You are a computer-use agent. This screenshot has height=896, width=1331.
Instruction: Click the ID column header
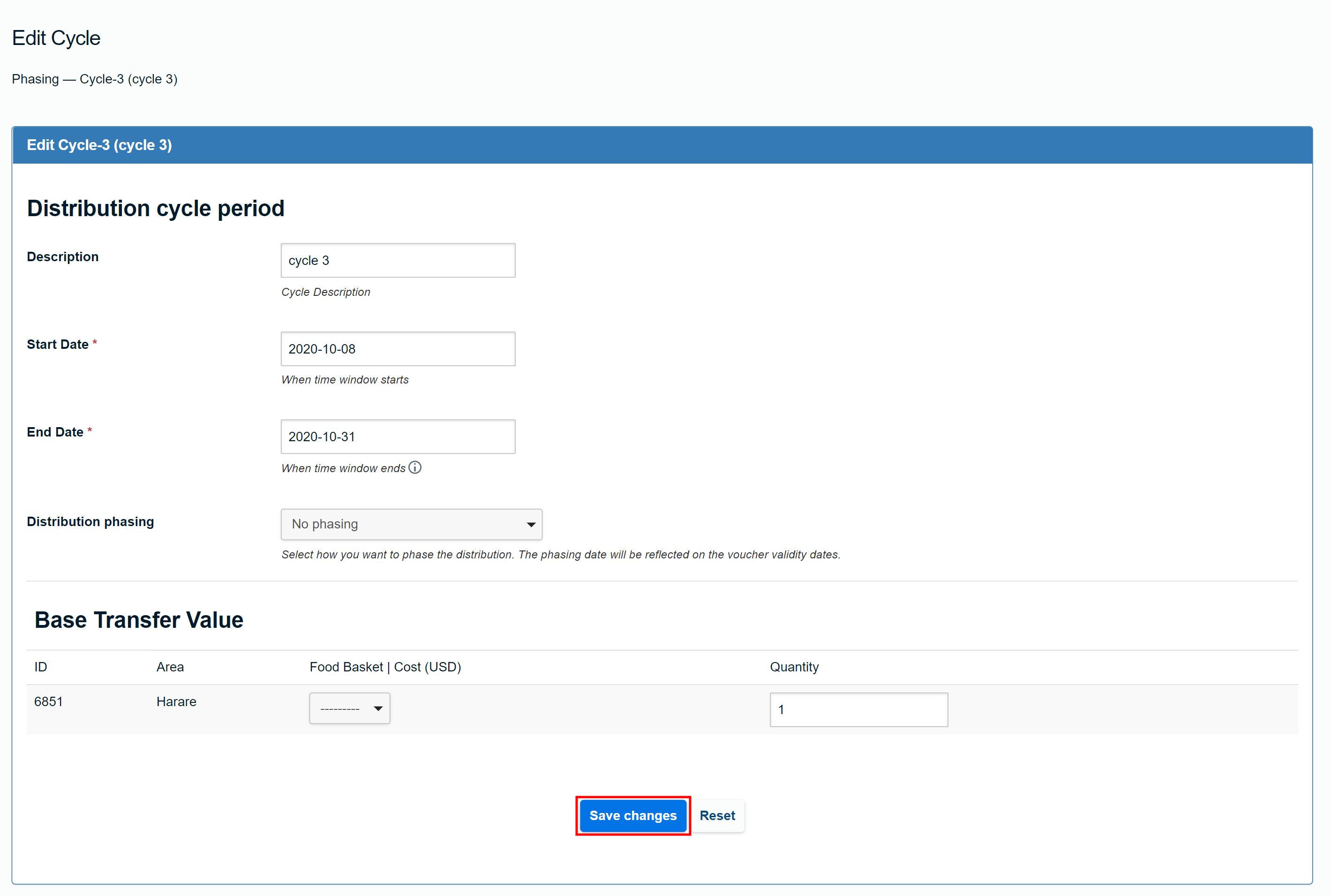coord(41,667)
